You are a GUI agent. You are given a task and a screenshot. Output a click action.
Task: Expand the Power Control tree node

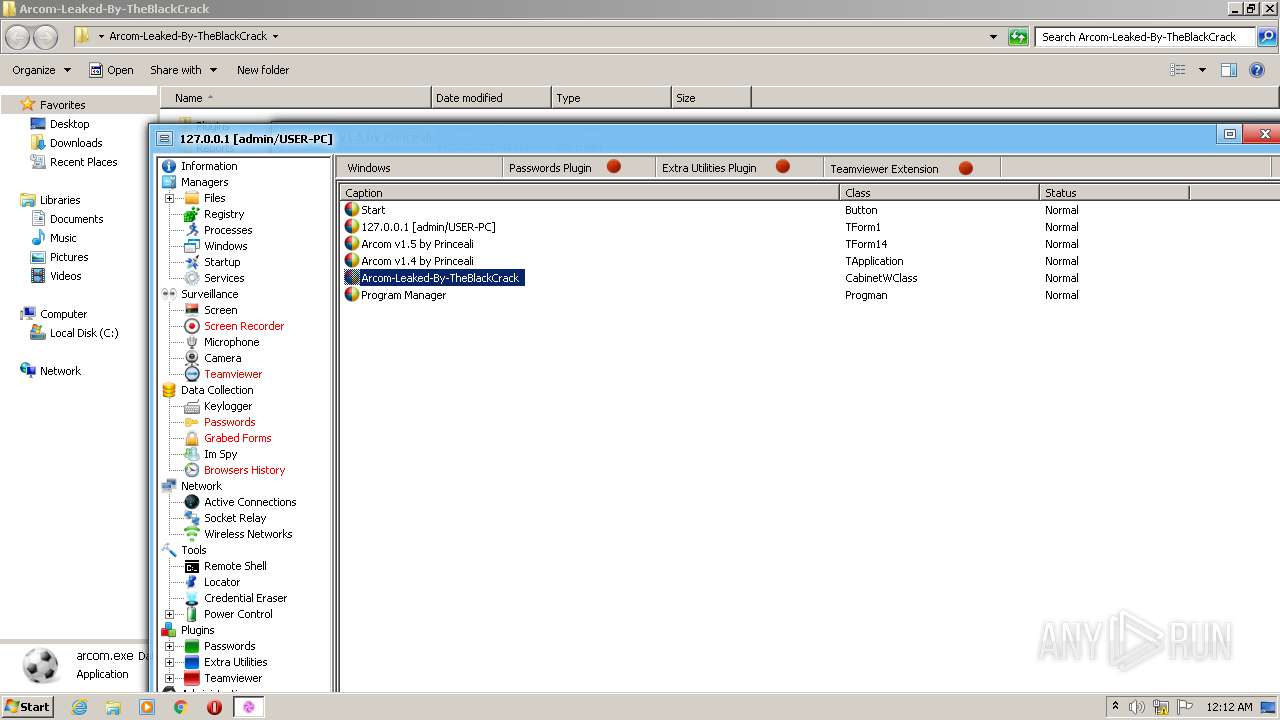(x=170, y=614)
